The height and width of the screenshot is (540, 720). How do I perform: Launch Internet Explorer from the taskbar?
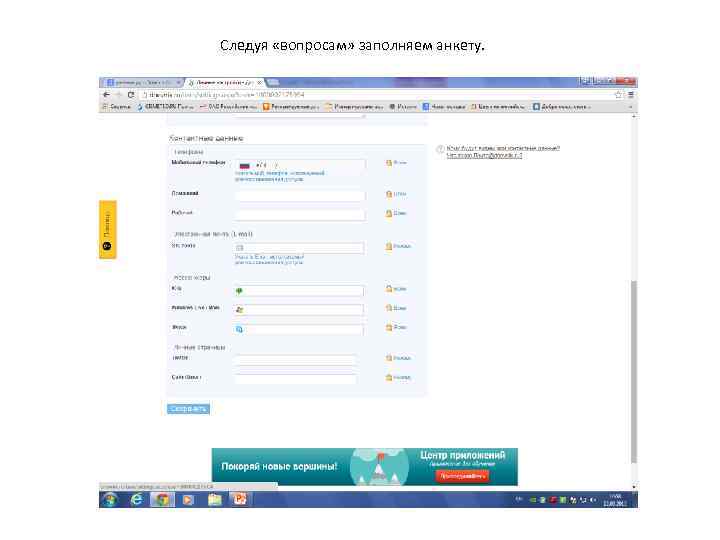point(136,500)
